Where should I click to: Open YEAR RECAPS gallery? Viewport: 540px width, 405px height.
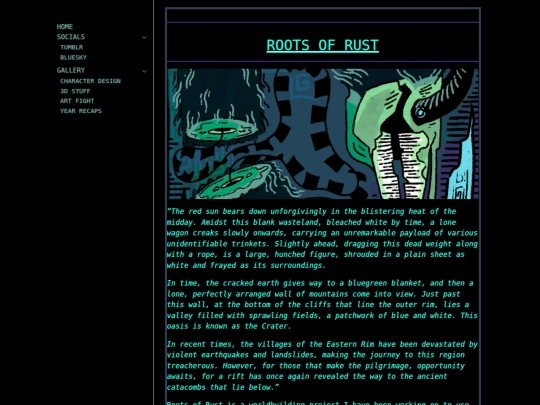(x=81, y=111)
